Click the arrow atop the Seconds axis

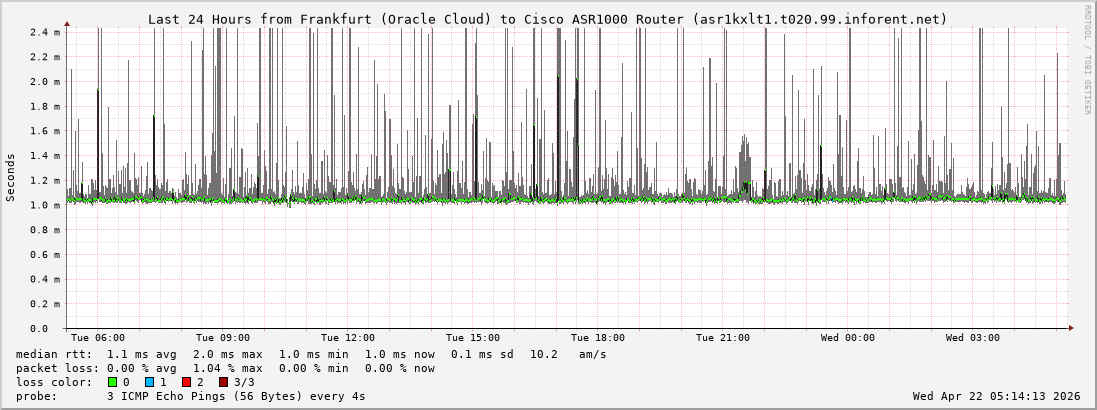point(67,23)
